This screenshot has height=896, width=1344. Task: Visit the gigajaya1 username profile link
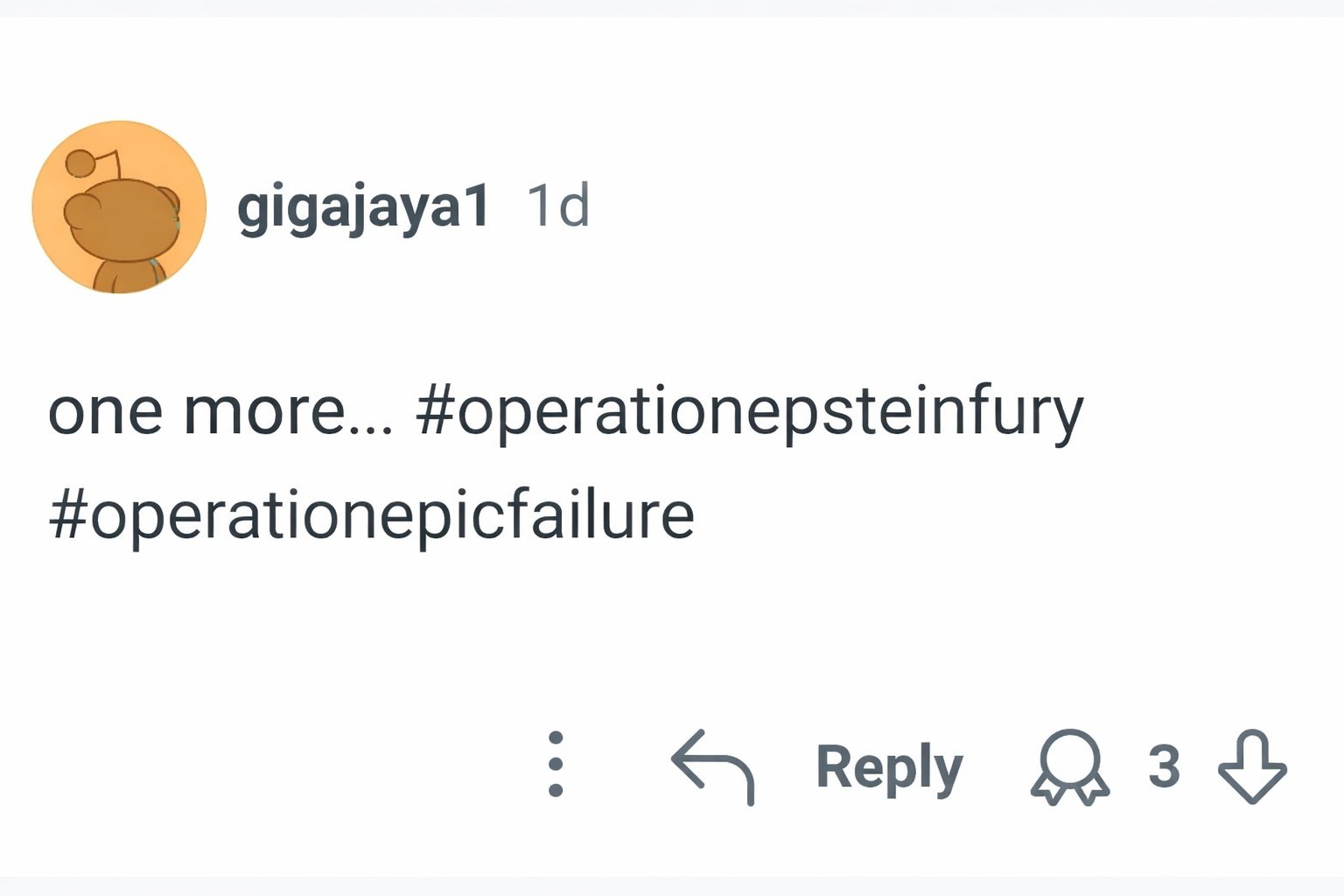(362, 207)
